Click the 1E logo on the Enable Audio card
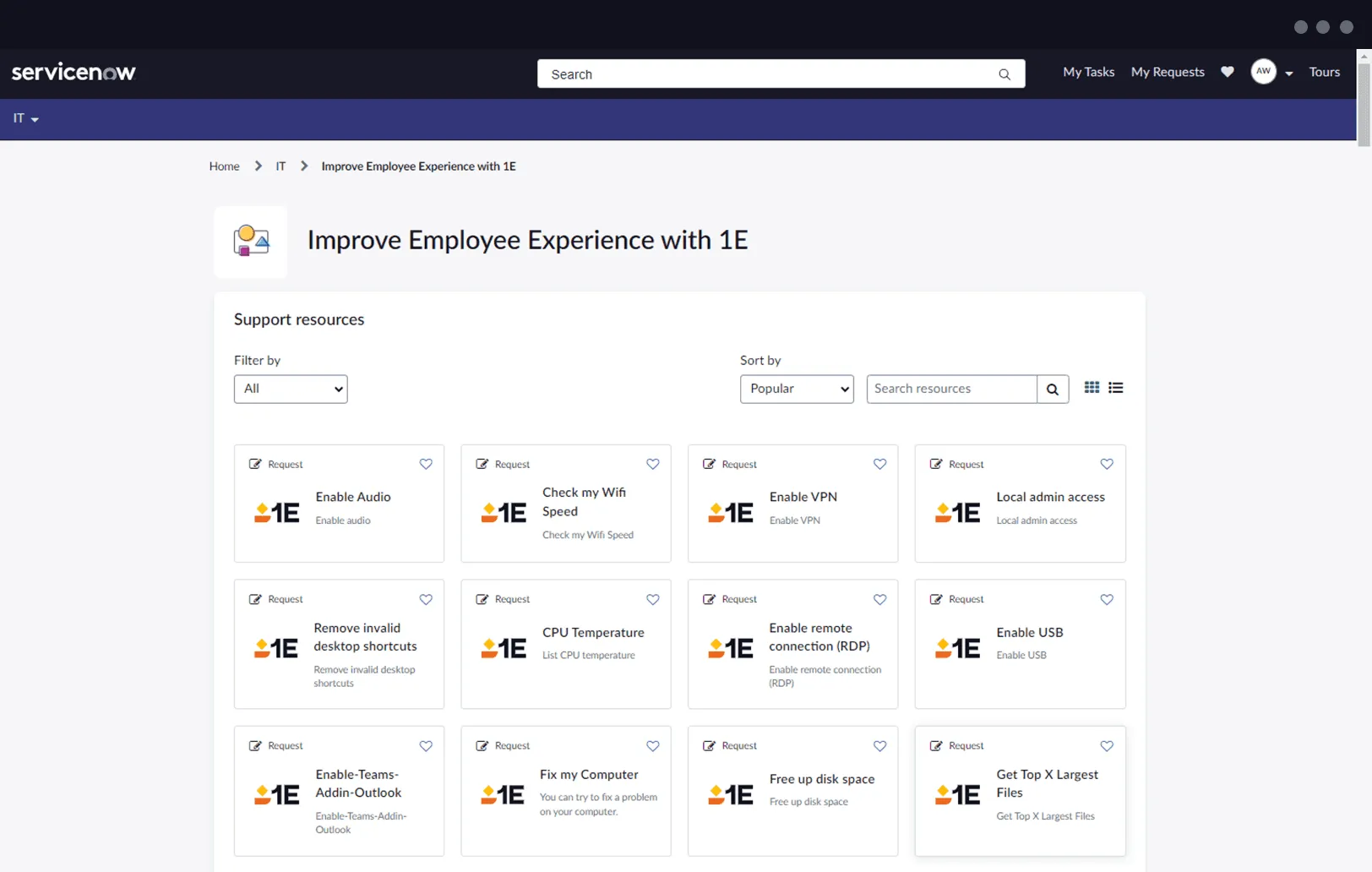 [x=275, y=511]
